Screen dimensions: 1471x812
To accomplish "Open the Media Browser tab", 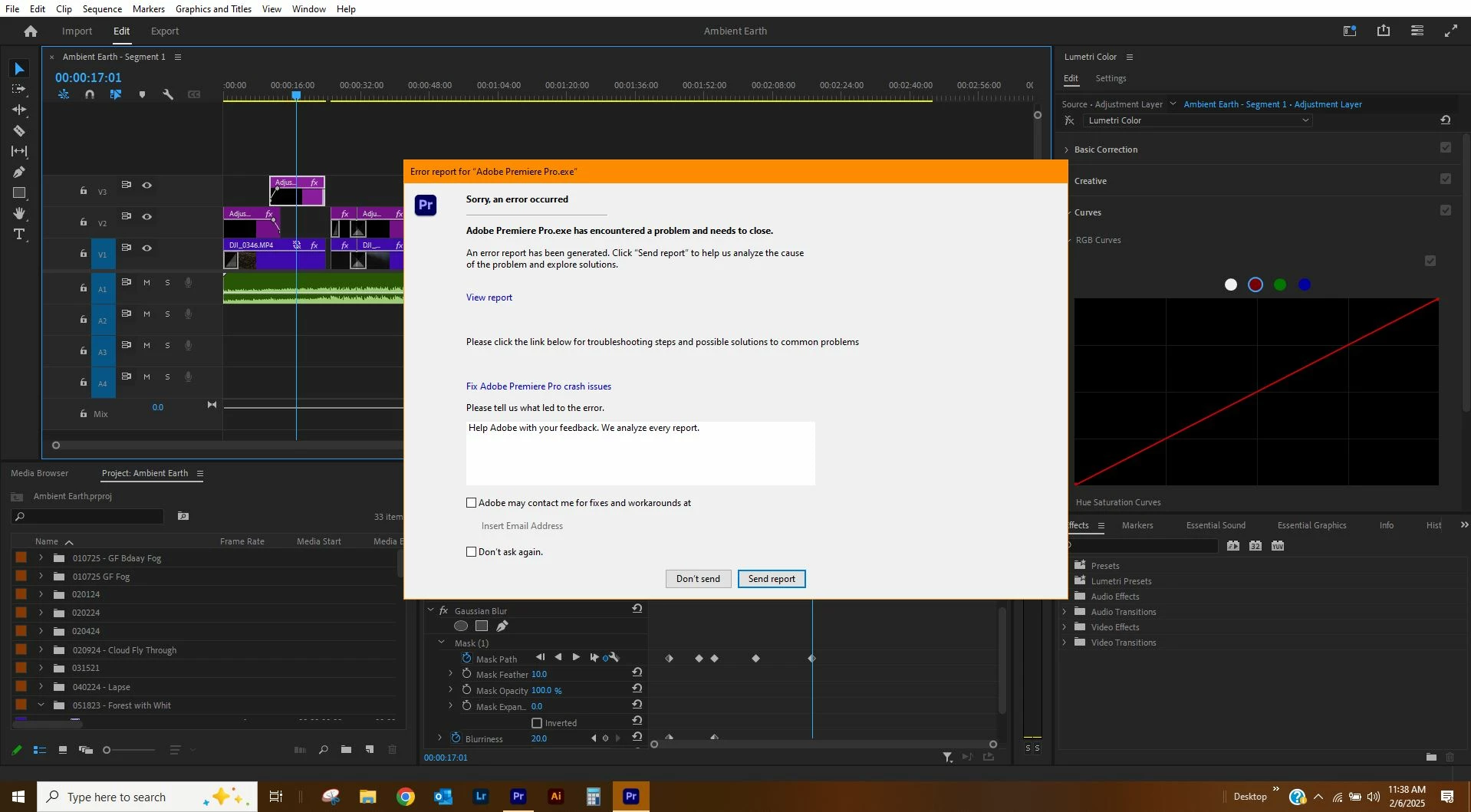I will (x=40, y=473).
